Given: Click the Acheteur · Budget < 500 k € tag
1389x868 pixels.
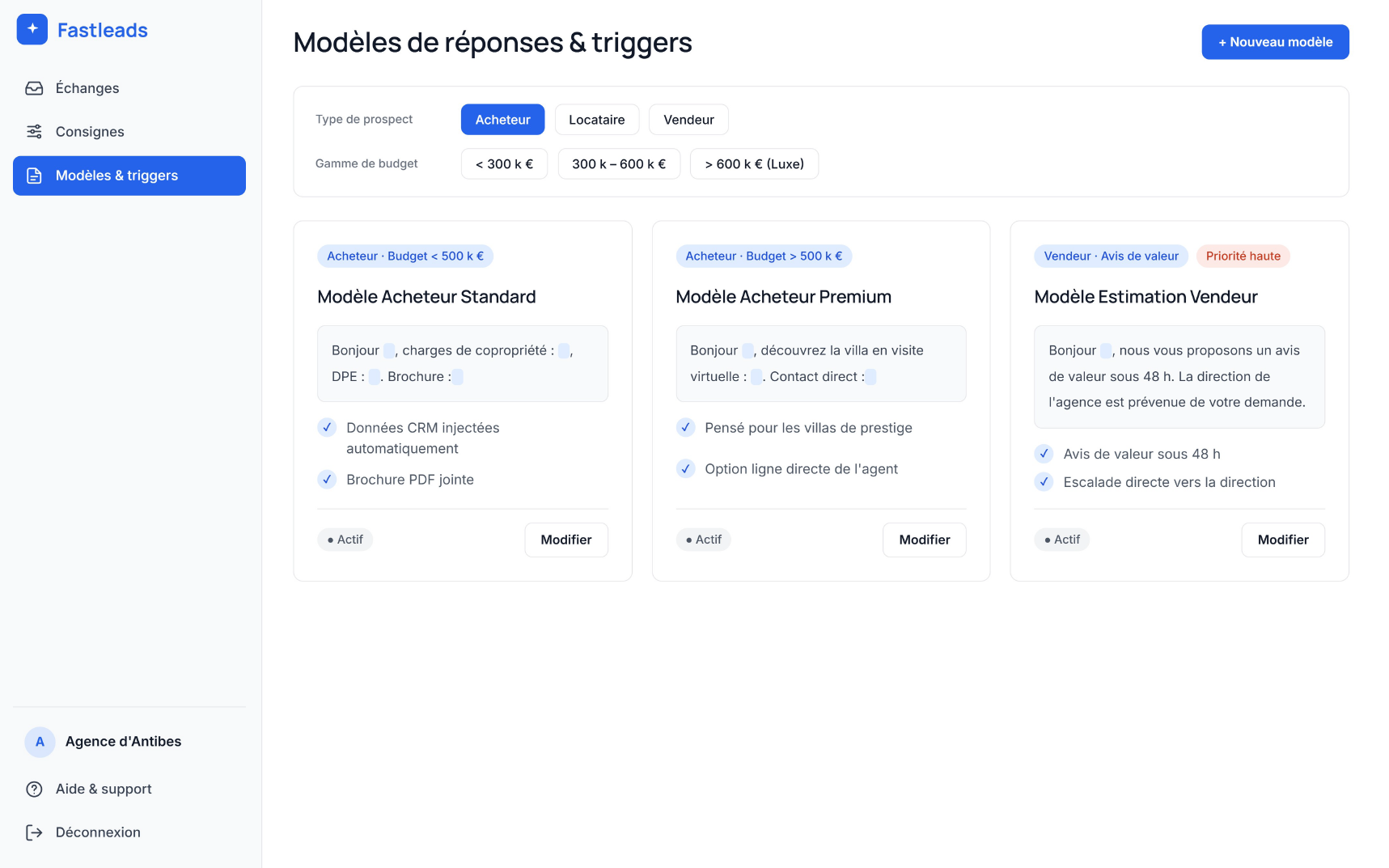Looking at the screenshot, I should coord(405,256).
